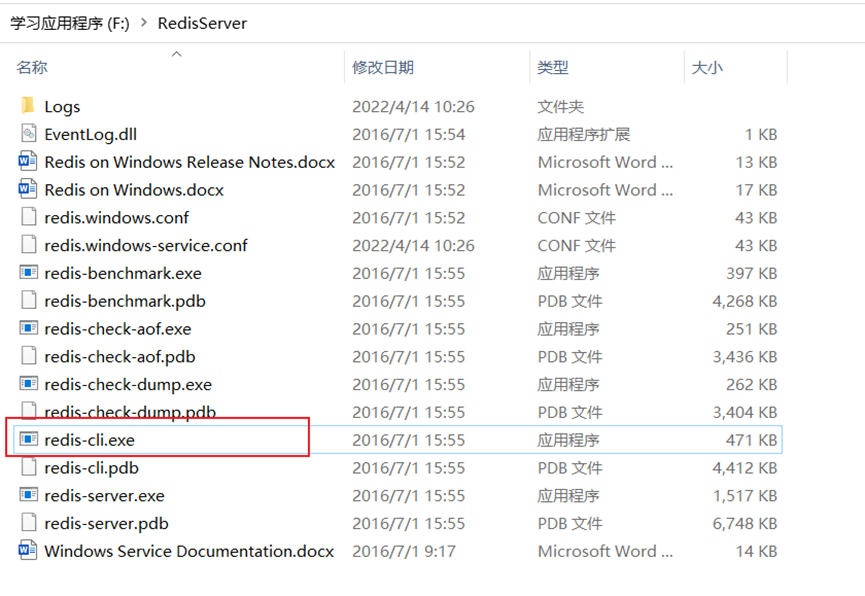The image size is (865, 596).
Task: Click the redis-benchmark.pdb file icon
Action: pyautogui.click(x=28, y=300)
